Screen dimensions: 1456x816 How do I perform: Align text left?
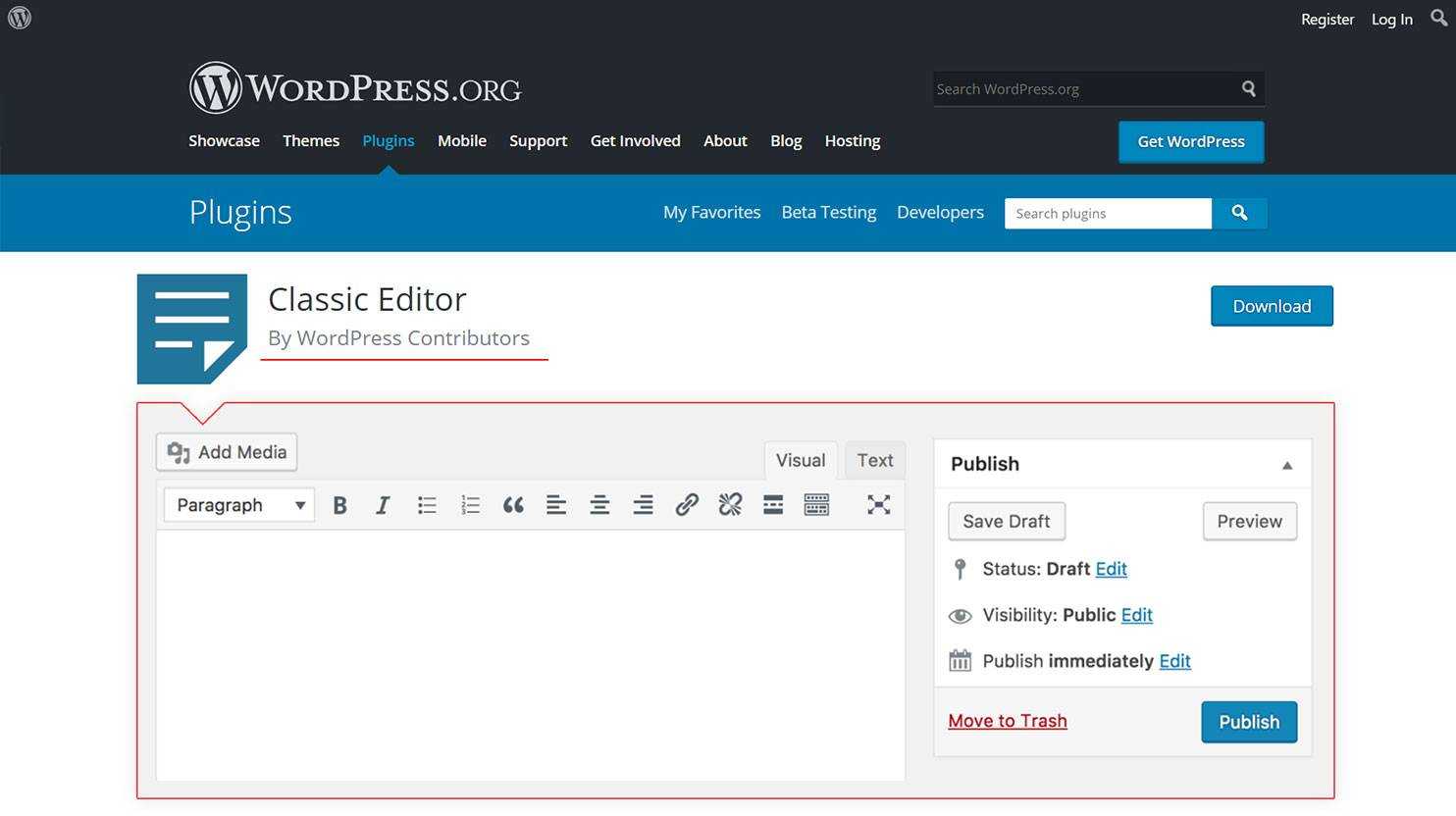pos(556,505)
